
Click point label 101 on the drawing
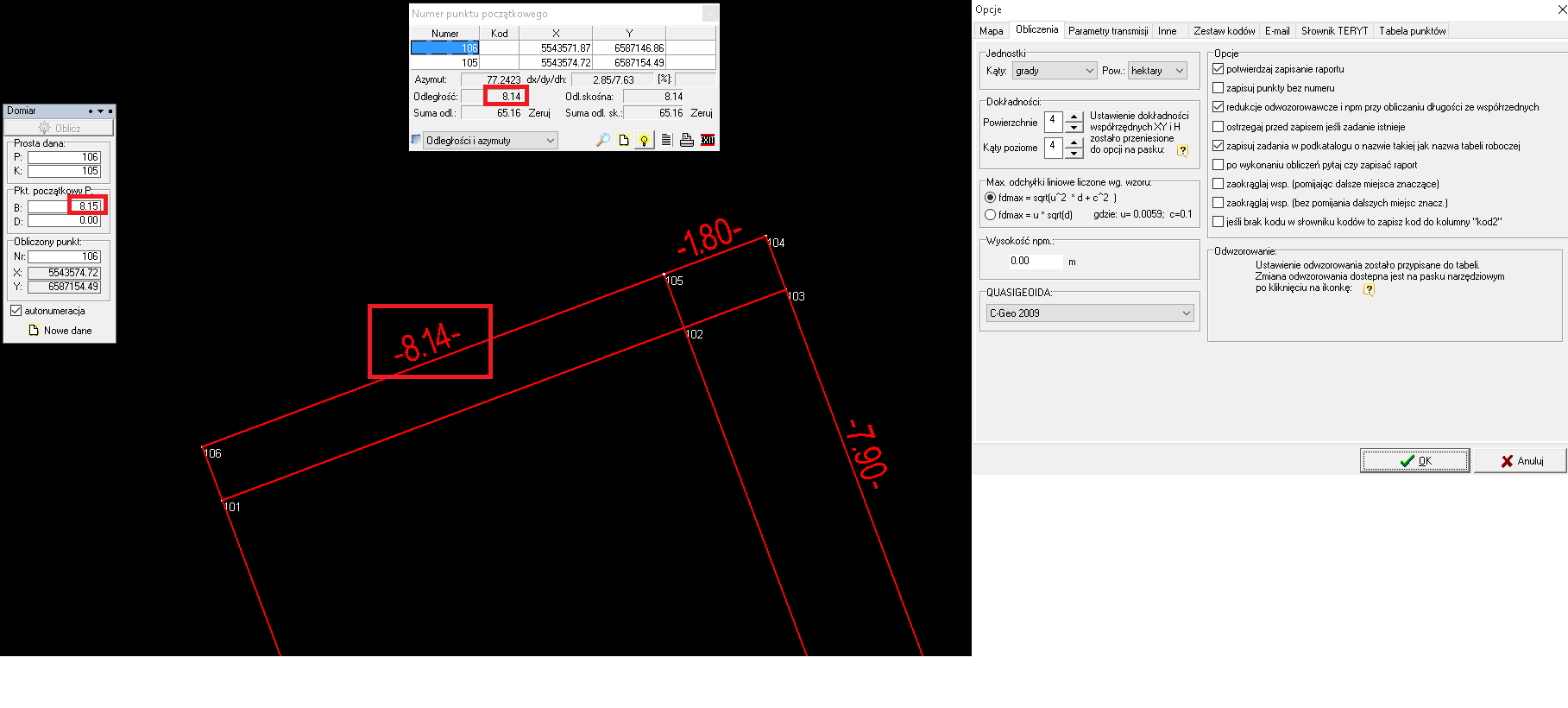click(x=232, y=507)
